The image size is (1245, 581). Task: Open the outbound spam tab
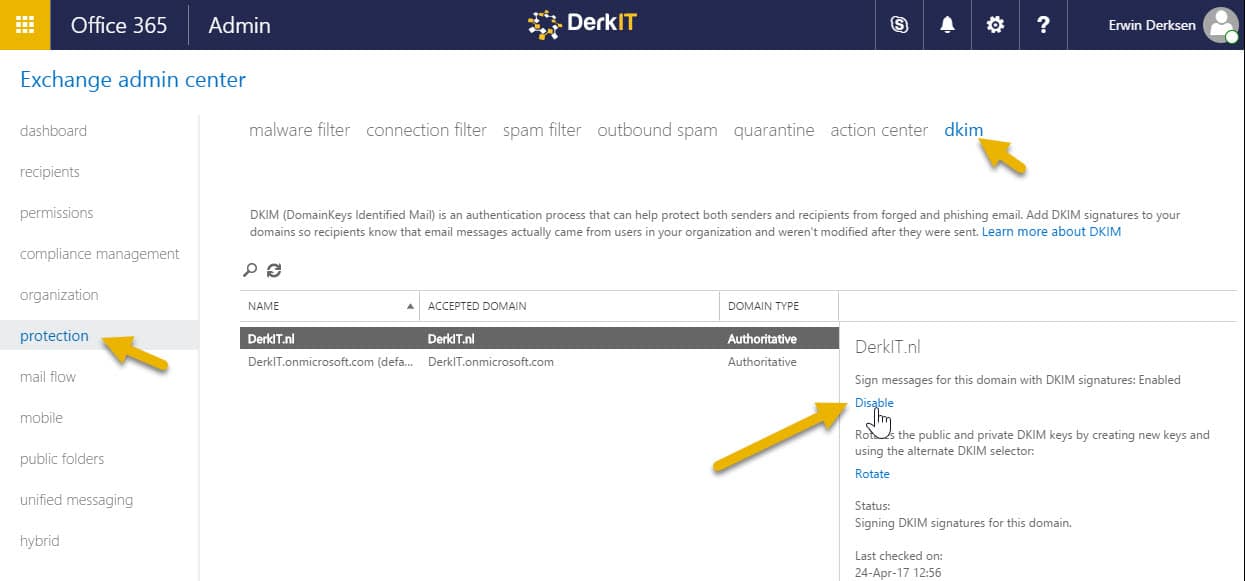pos(657,130)
